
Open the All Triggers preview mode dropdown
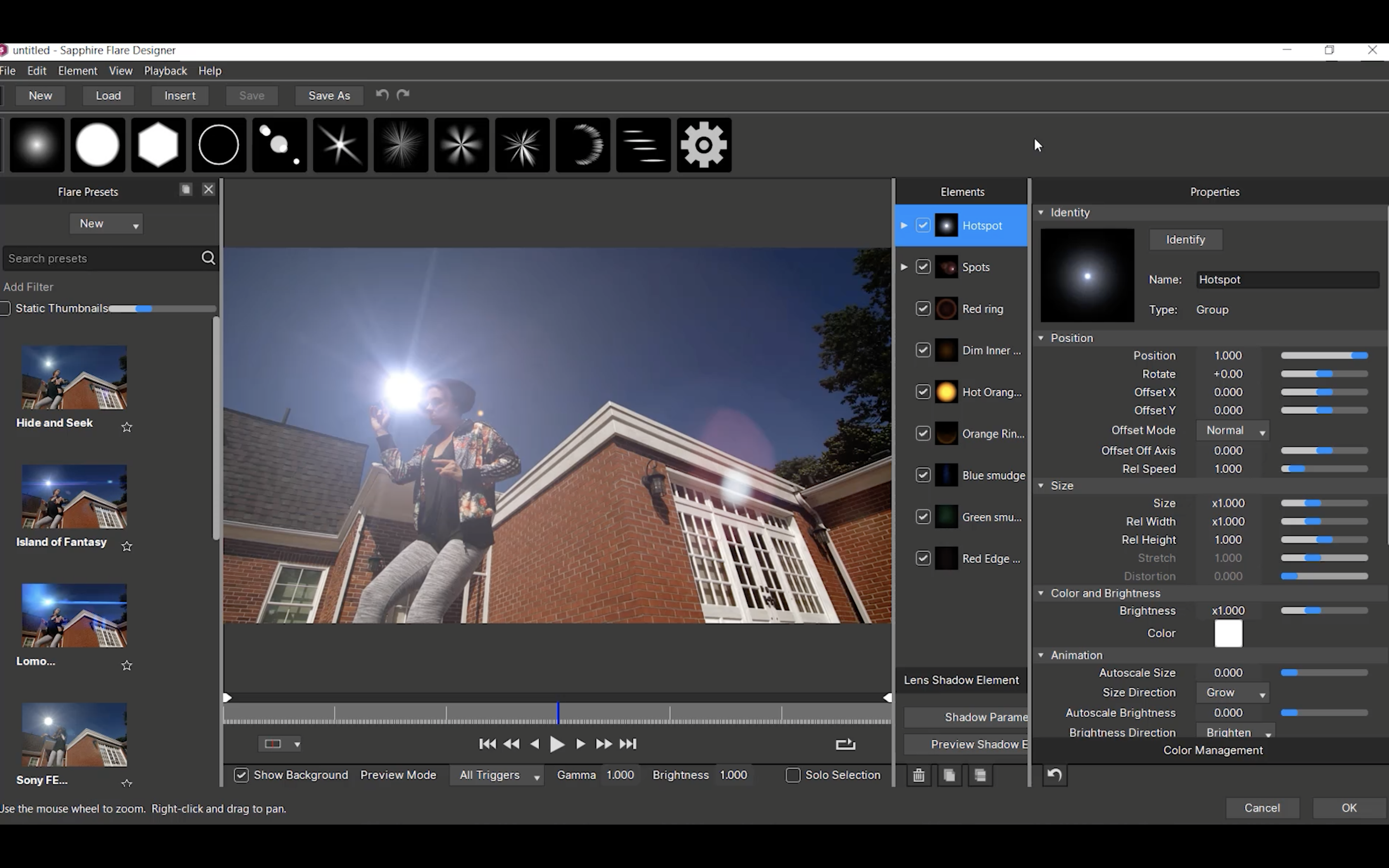pyautogui.click(x=497, y=775)
